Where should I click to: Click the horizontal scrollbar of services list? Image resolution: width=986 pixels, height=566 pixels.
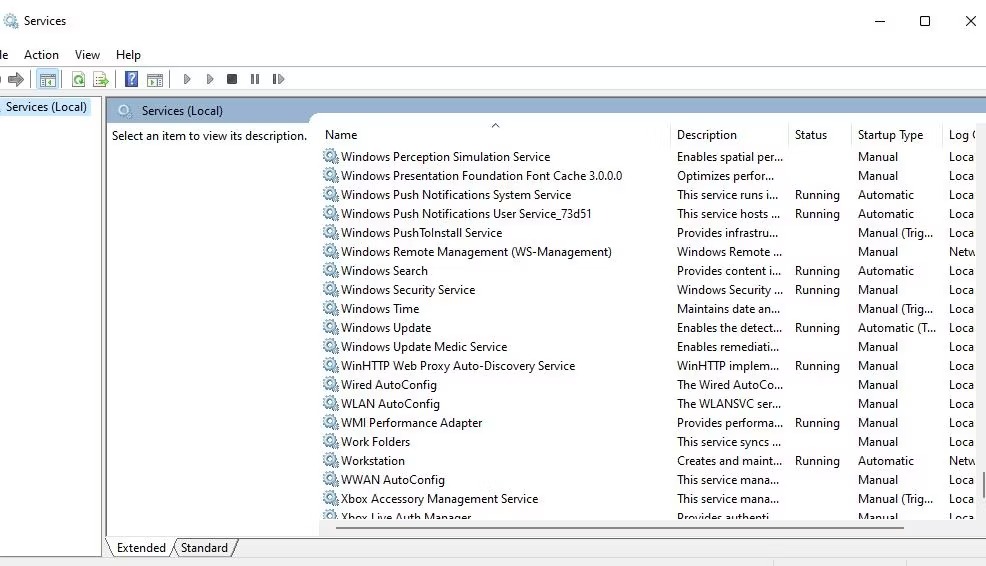[x=619, y=528]
